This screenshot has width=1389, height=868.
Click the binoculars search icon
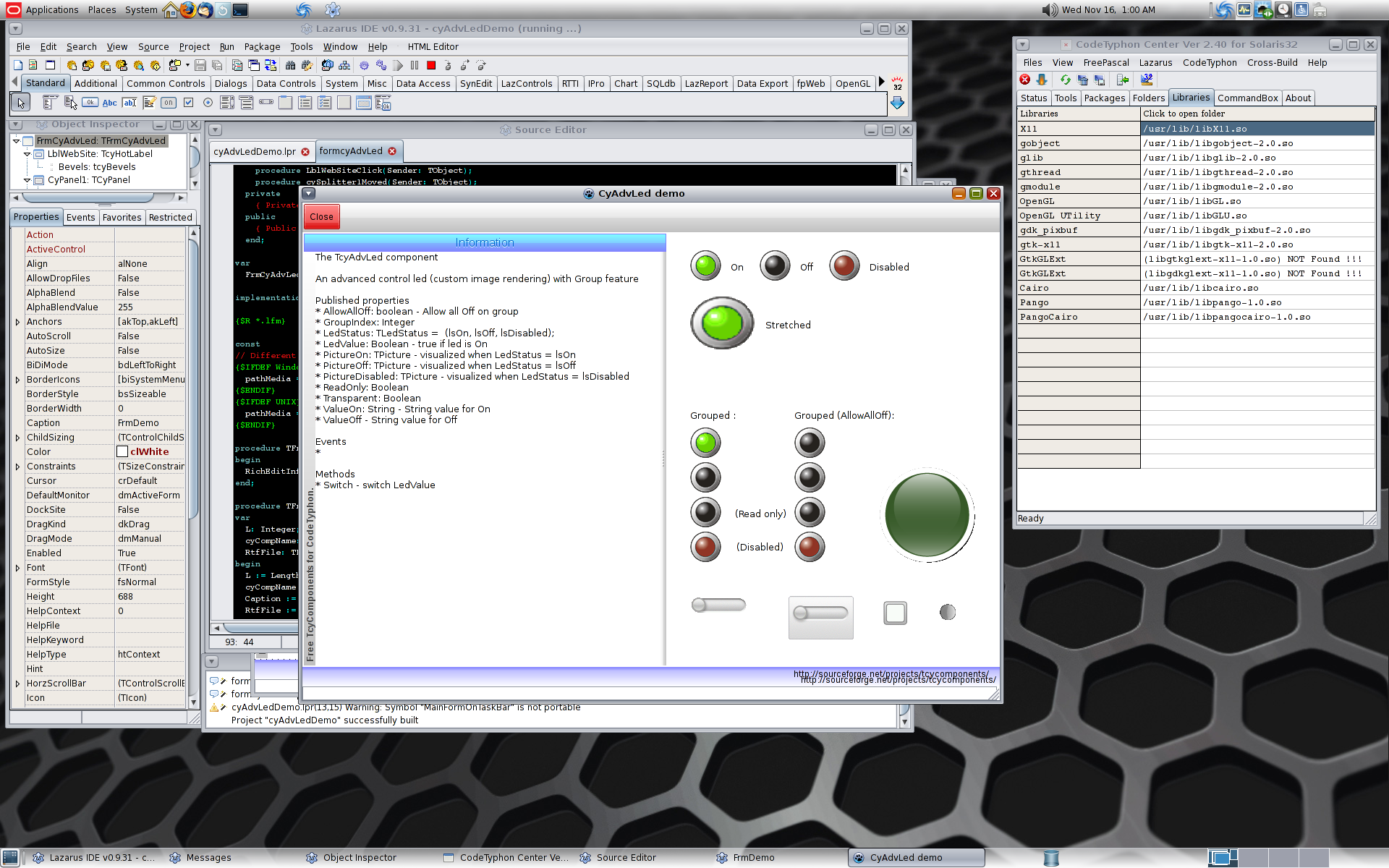pyautogui.click(x=290, y=65)
